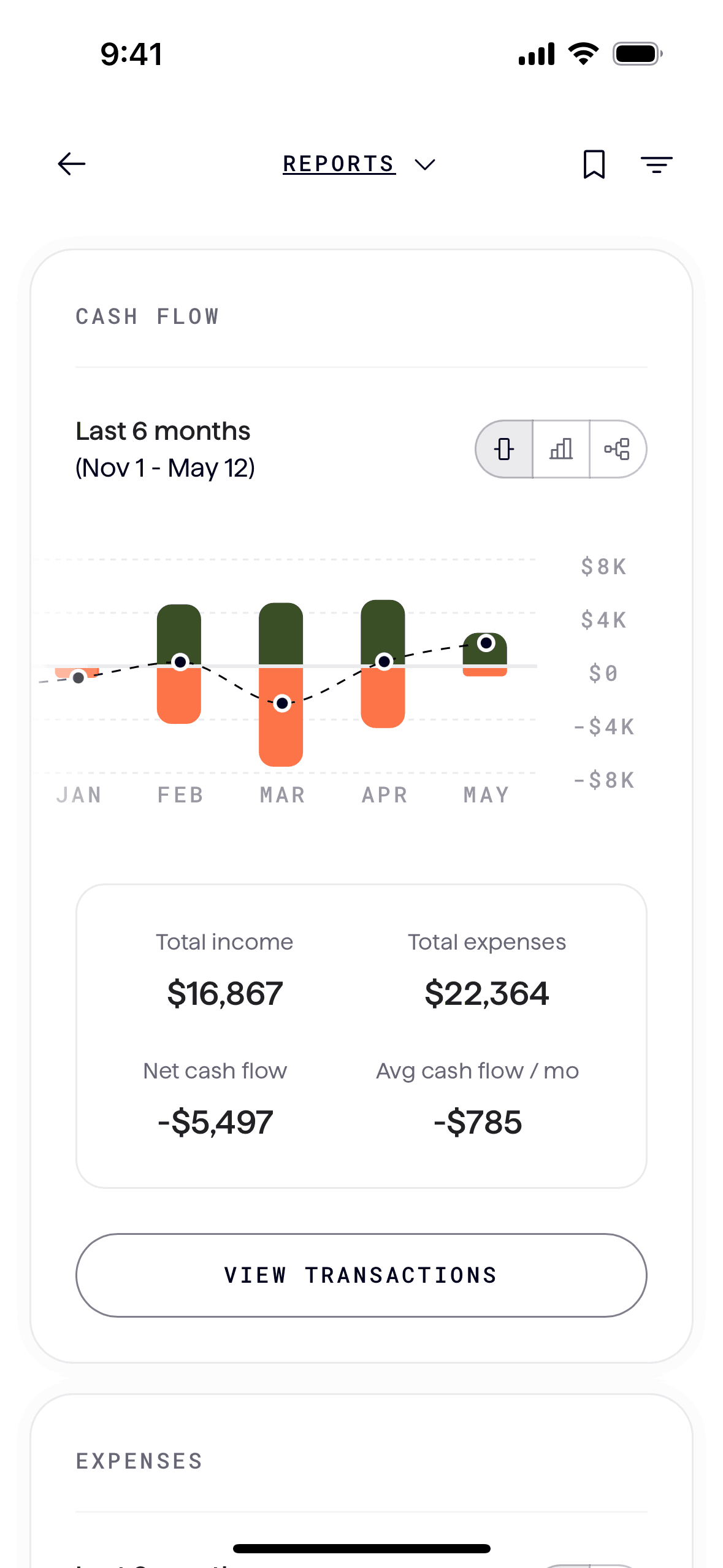Viewport: 723px width, 1568px height.
Task: Tap the Total expenses amount
Action: (486, 994)
